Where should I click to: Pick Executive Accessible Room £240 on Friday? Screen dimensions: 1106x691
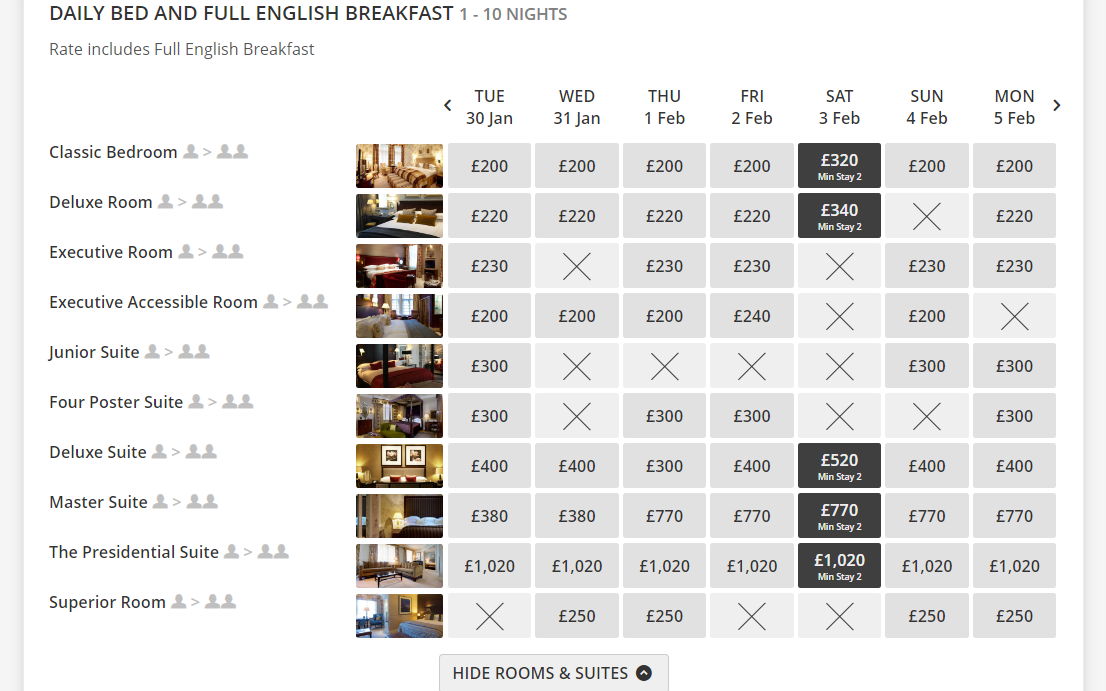(x=752, y=316)
